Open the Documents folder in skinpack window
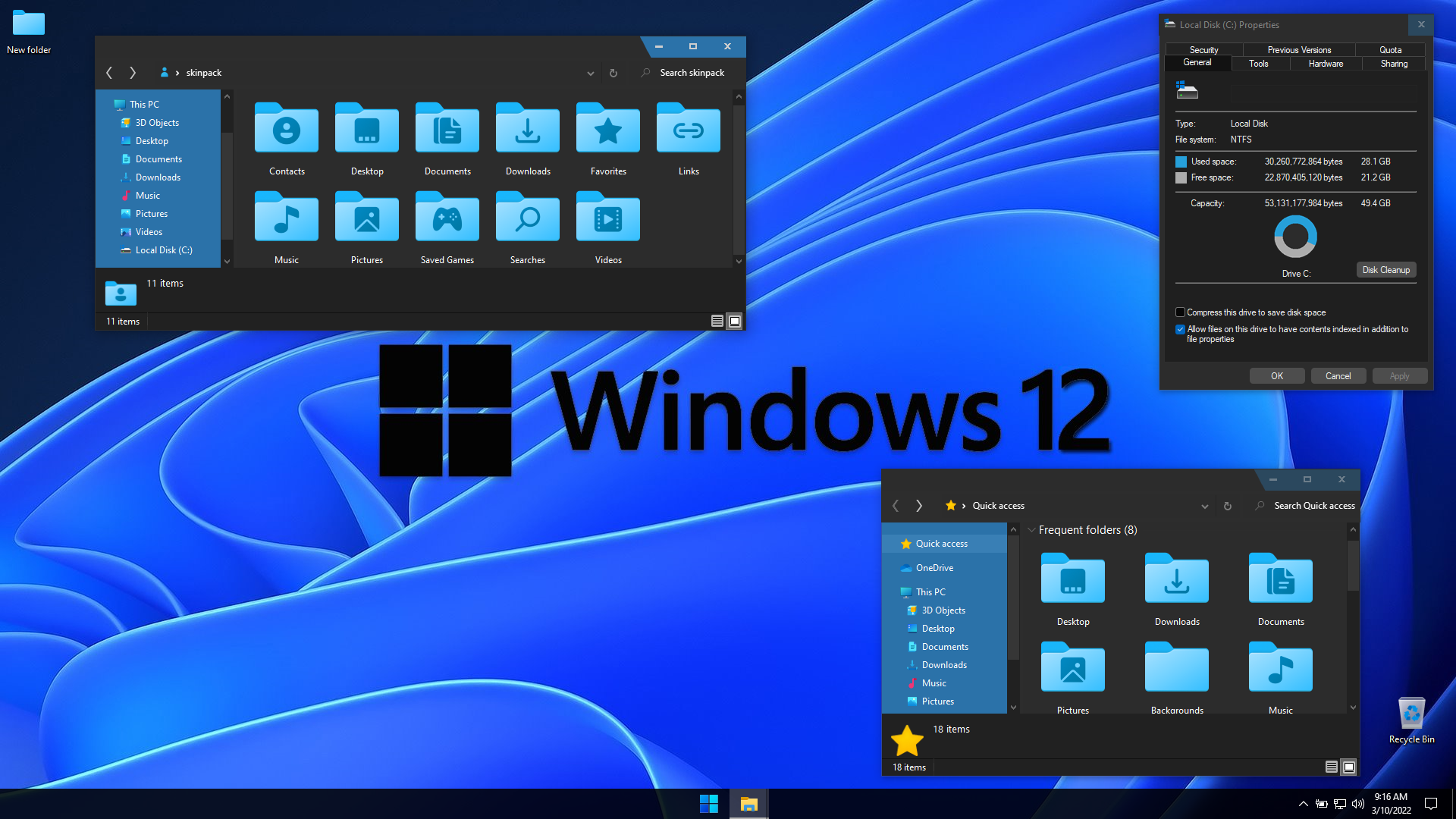Viewport: 1456px width, 819px height. 447,140
